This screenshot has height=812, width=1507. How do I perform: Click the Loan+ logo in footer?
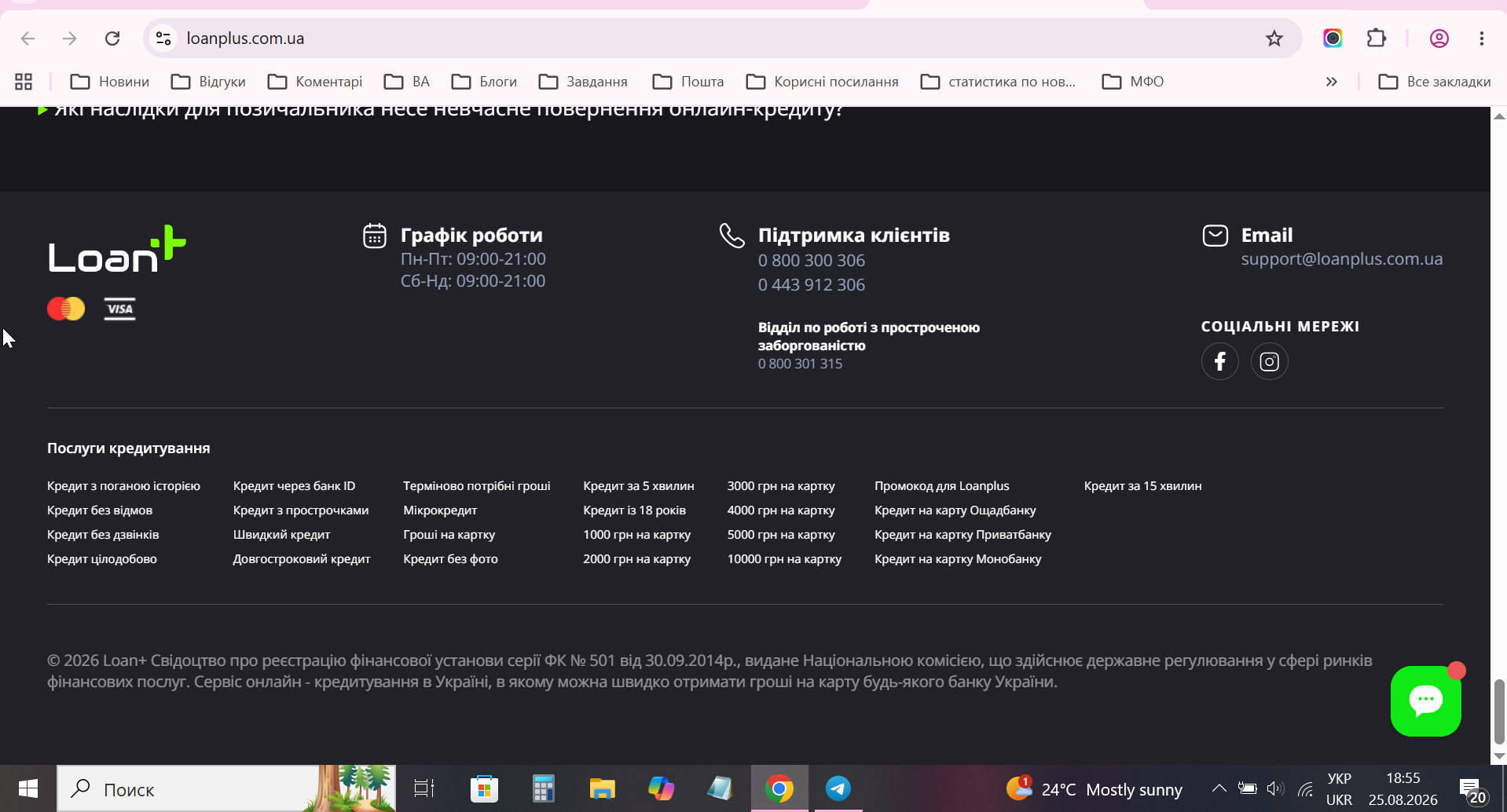117,249
